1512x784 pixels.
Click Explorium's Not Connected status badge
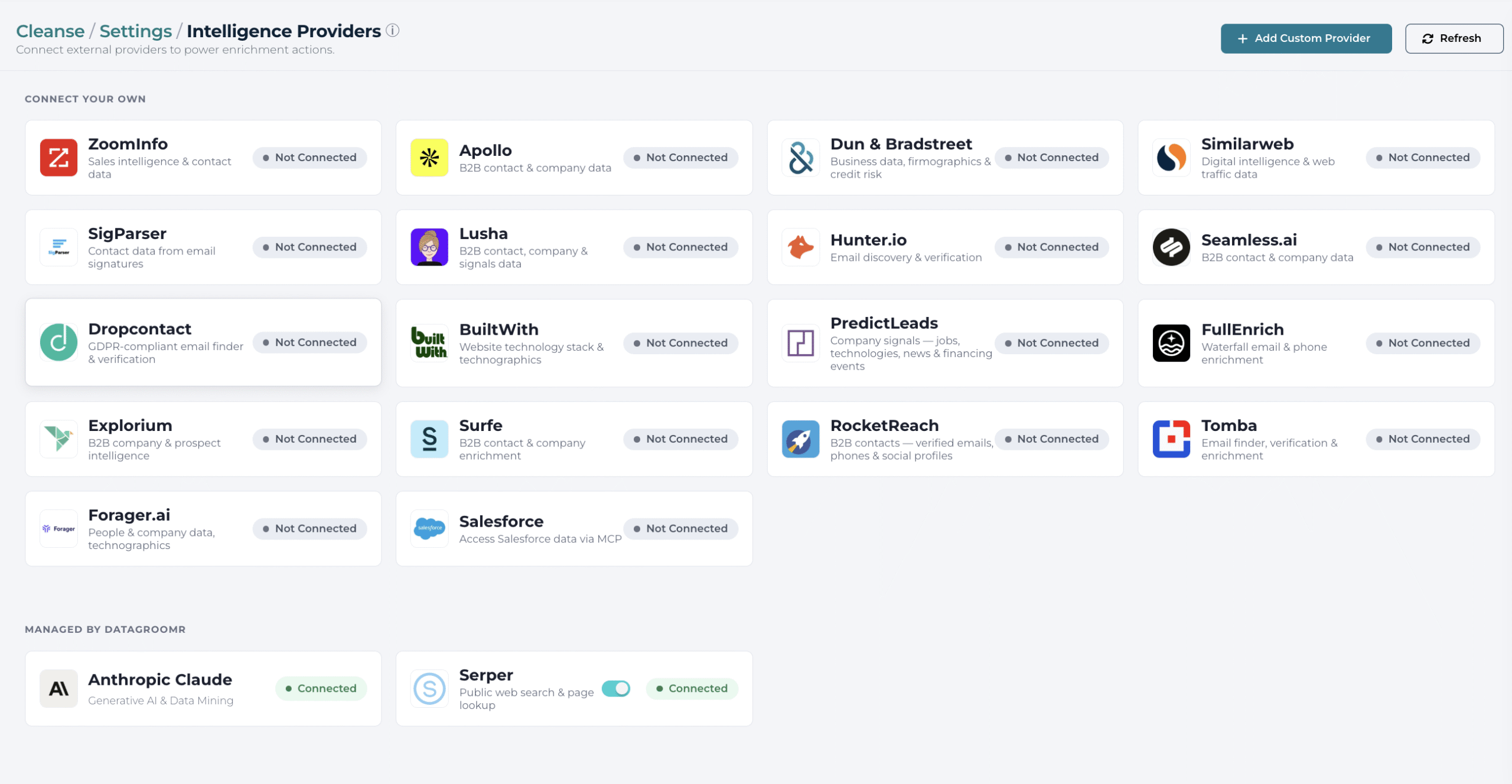(310, 439)
